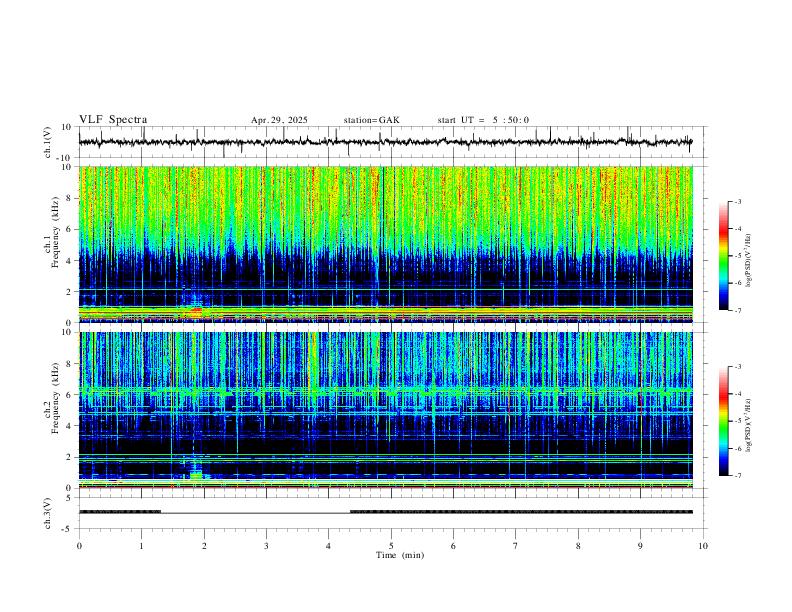The width and height of the screenshot is (792, 612).
Task: Click the "1" tick label on time axis
Action: click(141, 546)
